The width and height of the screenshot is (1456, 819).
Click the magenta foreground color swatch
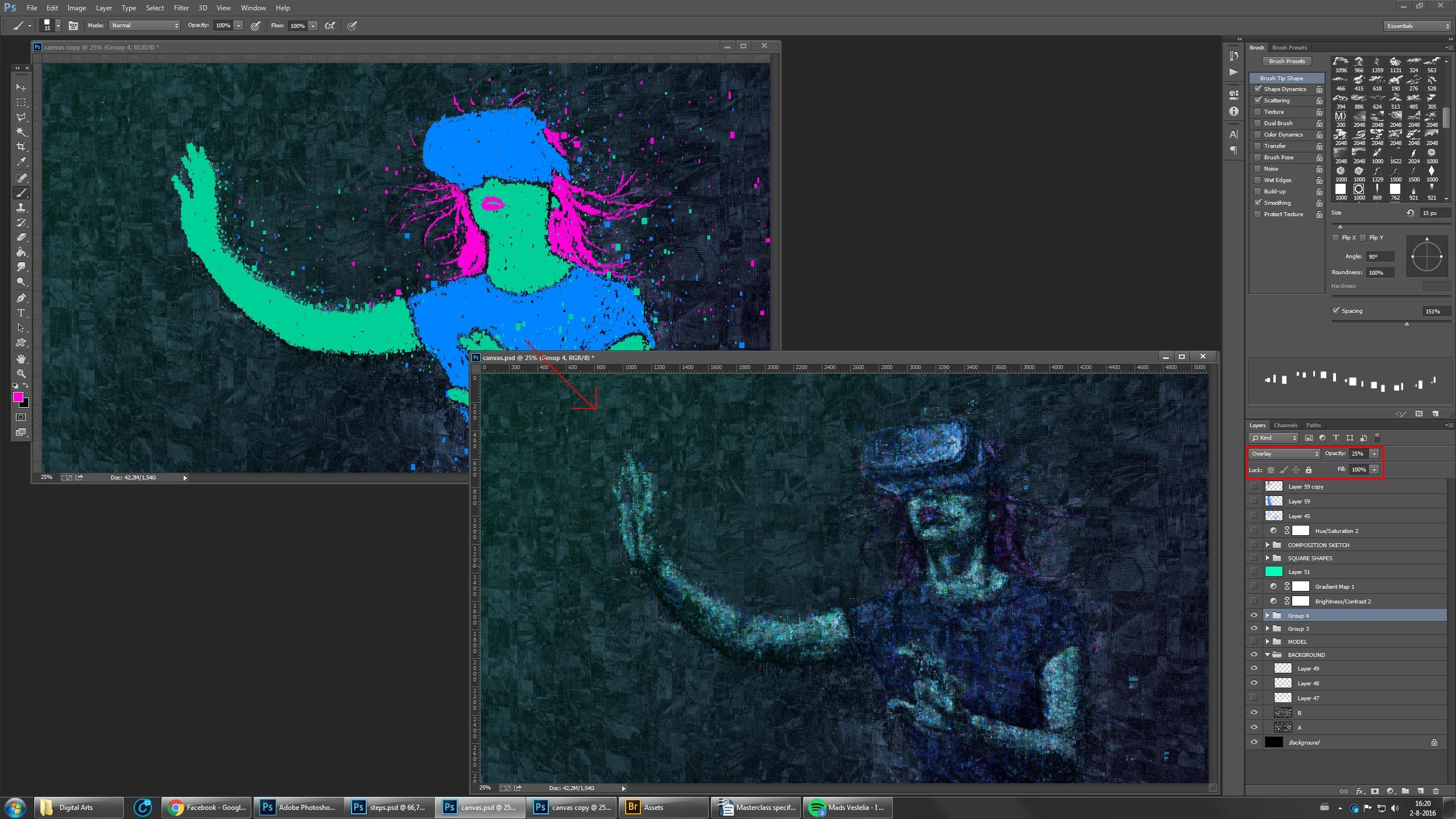coord(18,397)
